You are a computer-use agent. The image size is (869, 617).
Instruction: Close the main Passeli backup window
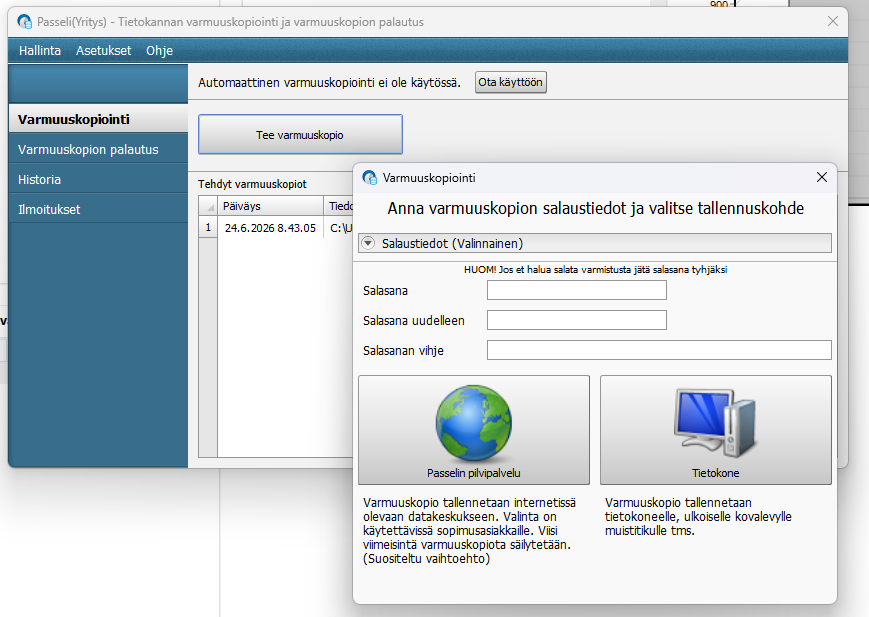pos(832,21)
